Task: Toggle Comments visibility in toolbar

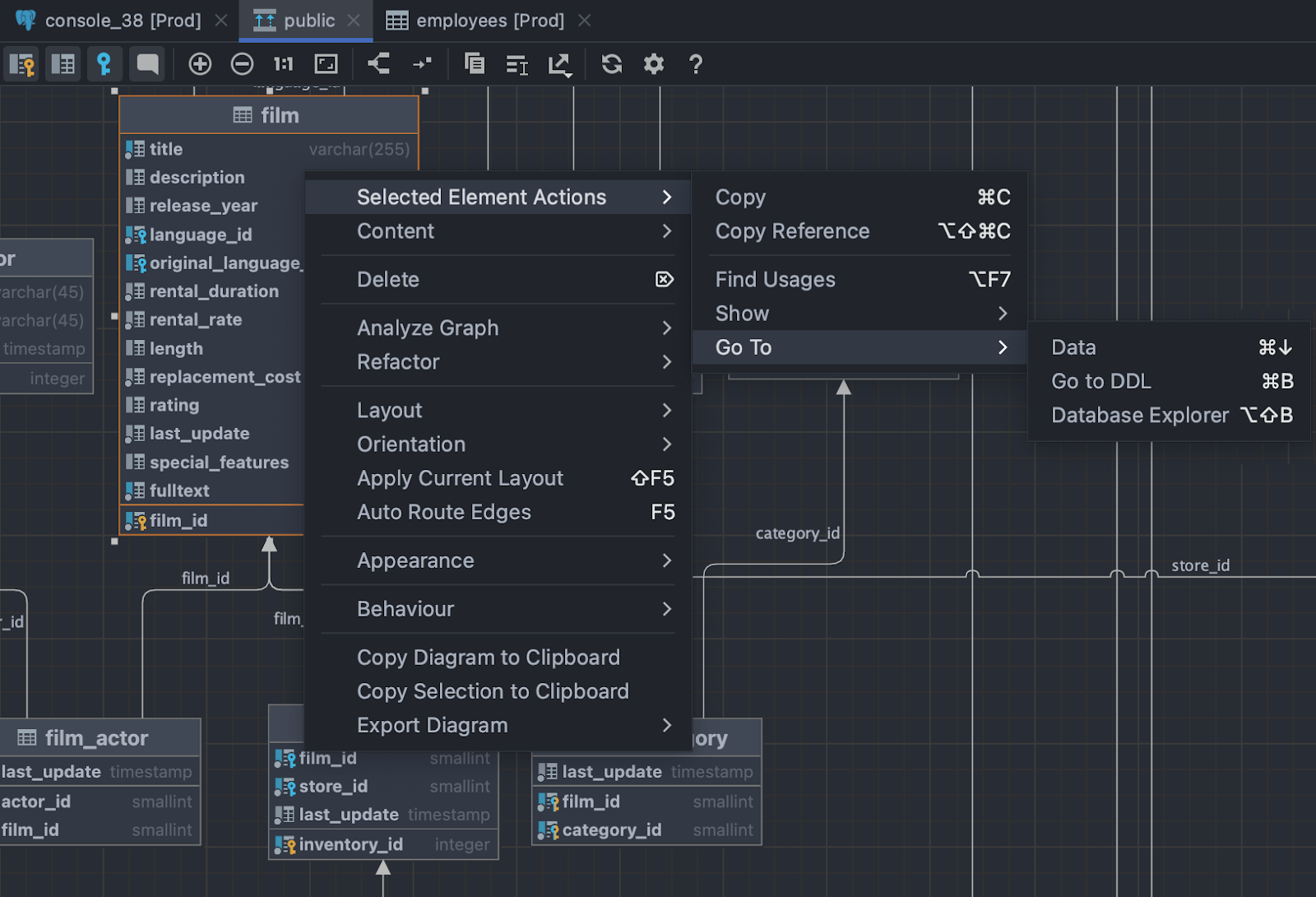Action: [148, 64]
